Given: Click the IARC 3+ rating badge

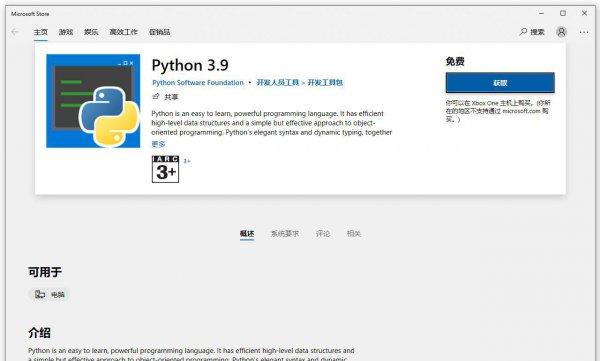Looking at the screenshot, I should pyautogui.click(x=165, y=169).
